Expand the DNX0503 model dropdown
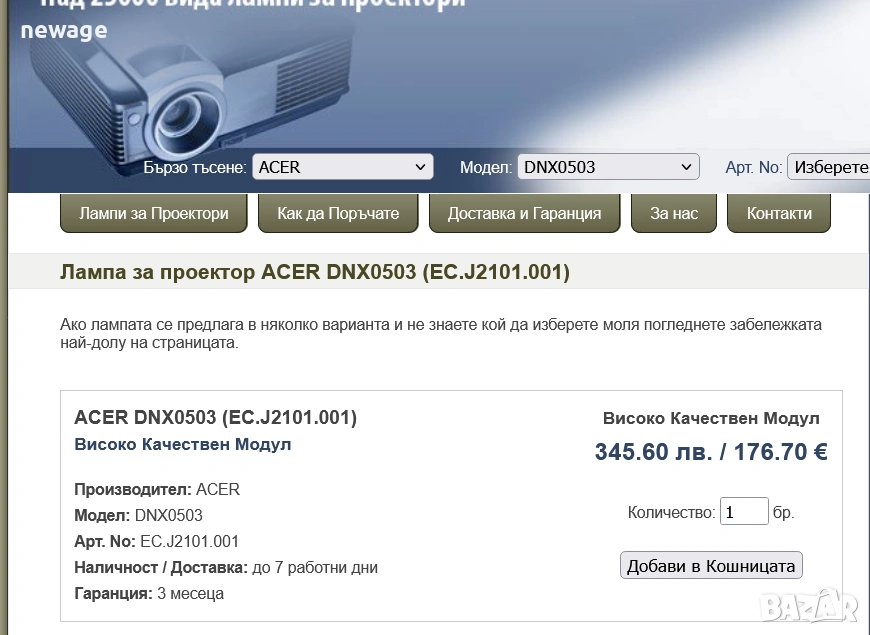 pos(608,167)
